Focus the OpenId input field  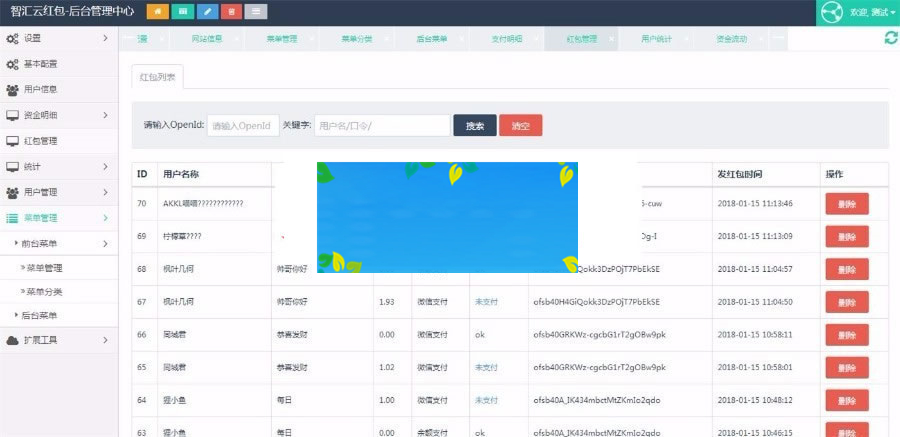click(x=242, y=126)
